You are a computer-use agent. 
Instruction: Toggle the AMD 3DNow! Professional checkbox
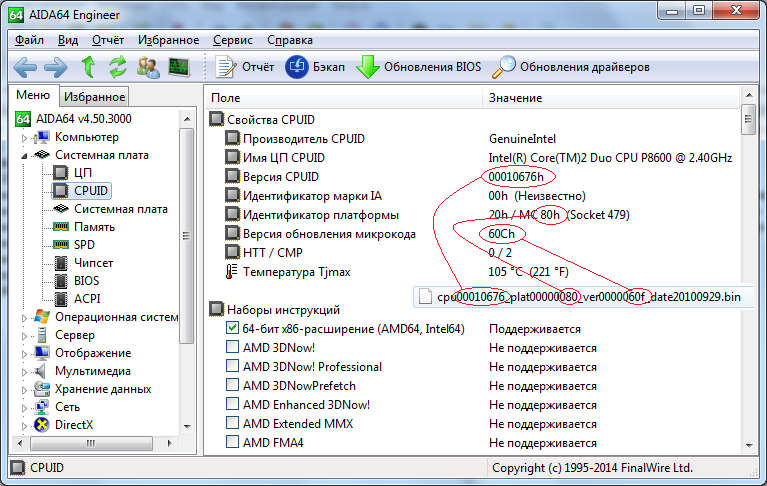pyautogui.click(x=232, y=366)
